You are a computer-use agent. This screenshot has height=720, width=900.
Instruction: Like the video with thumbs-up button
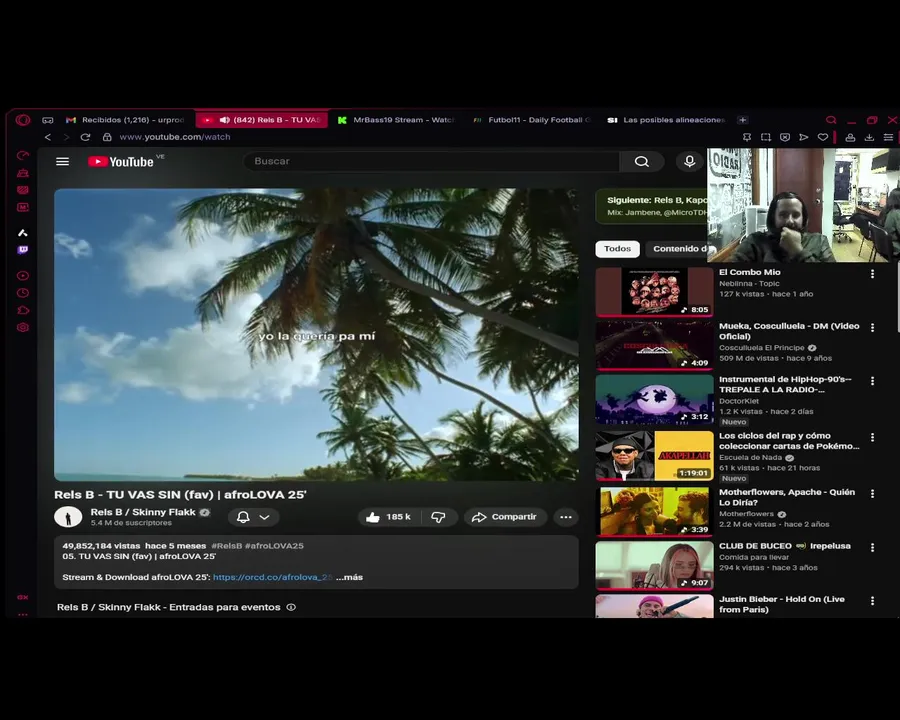tap(389, 517)
